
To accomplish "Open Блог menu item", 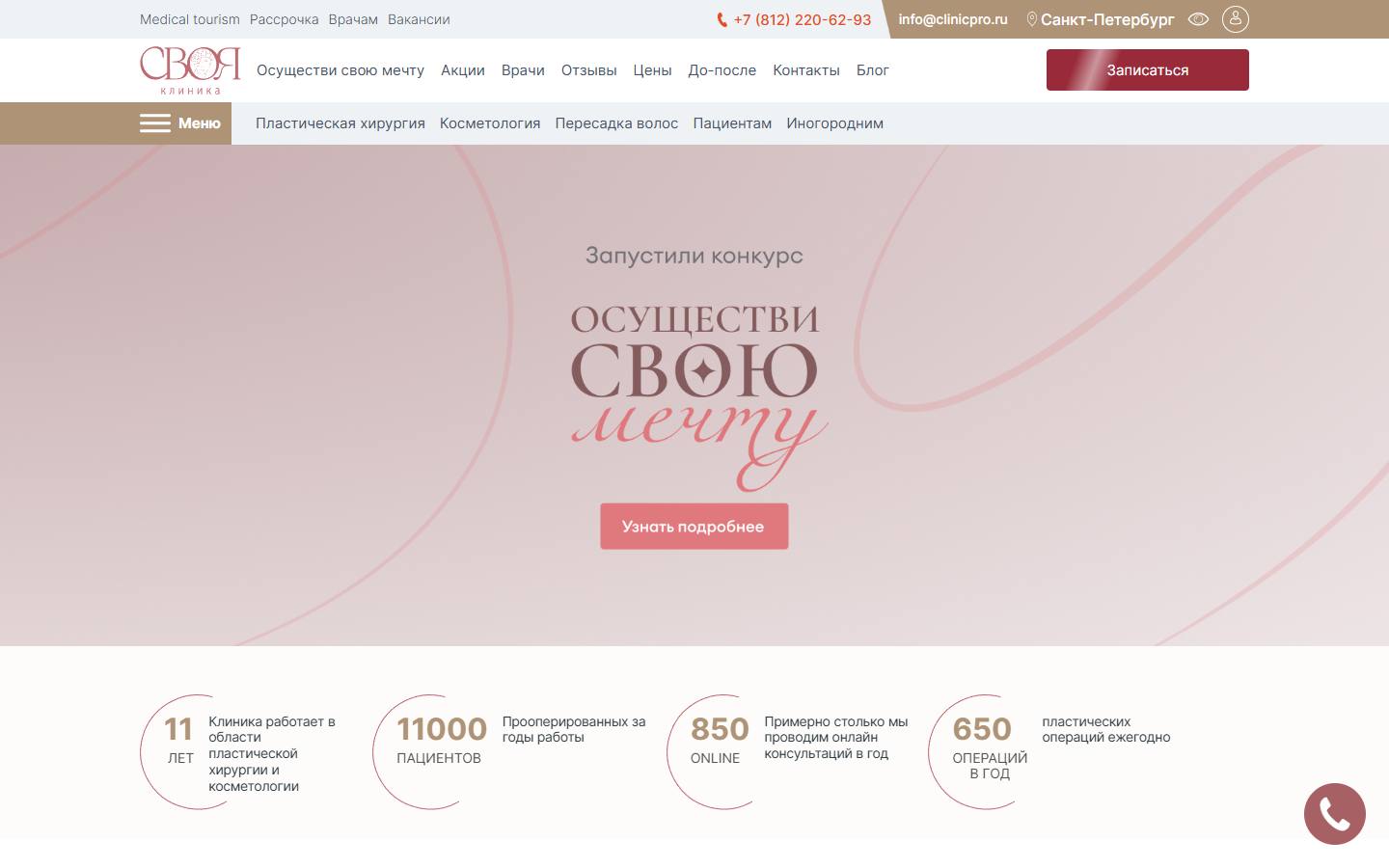I will coord(873,70).
